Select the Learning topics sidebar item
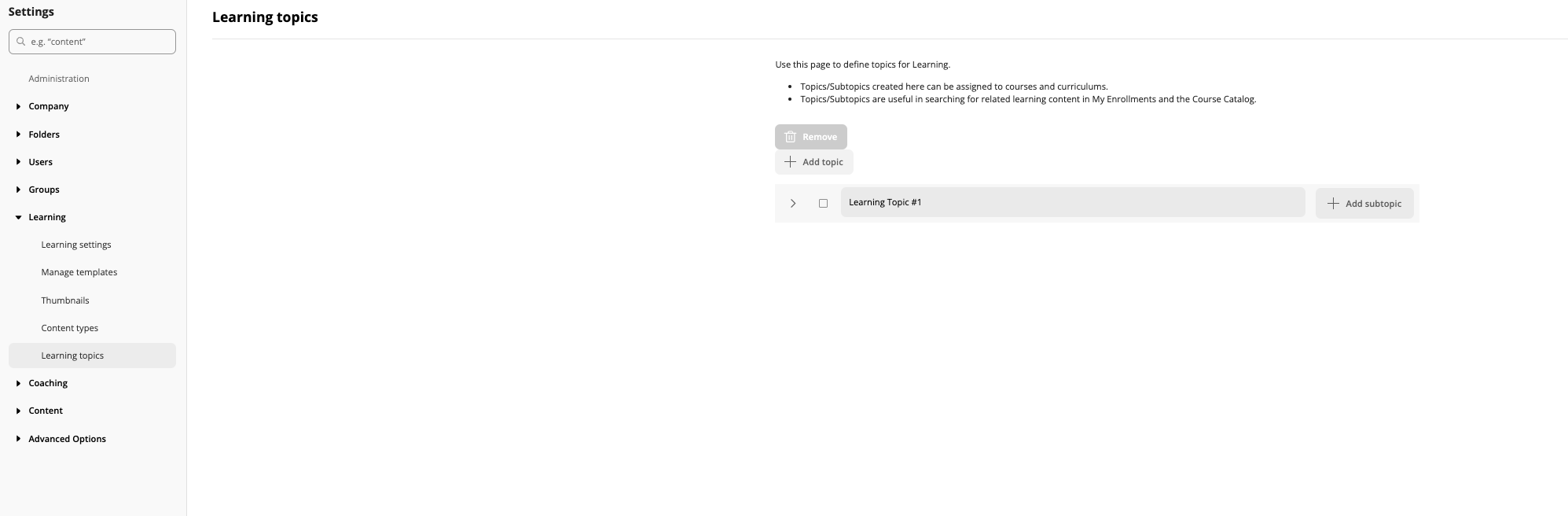 [72, 356]
